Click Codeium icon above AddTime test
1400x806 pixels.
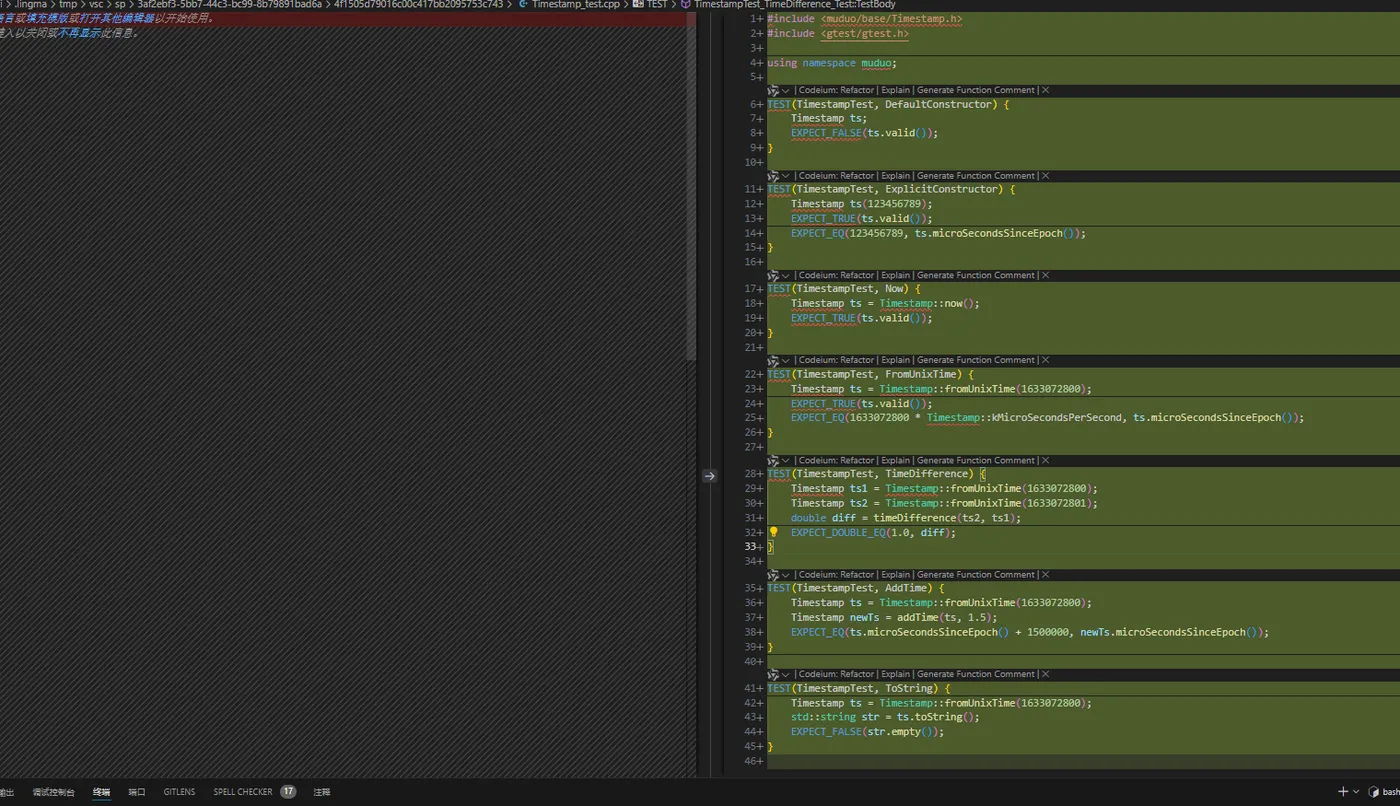tap(773, 574)
